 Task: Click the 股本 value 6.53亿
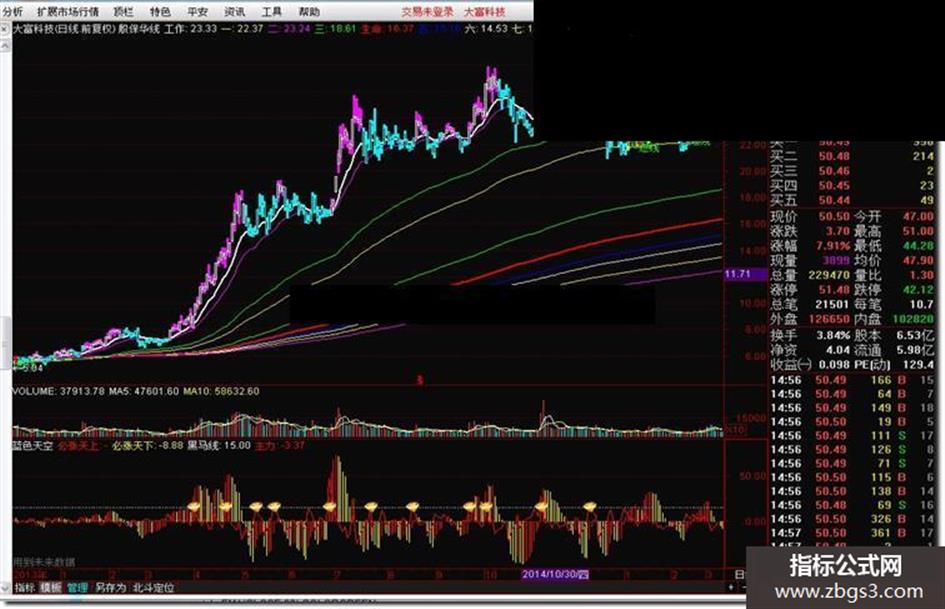click(x=915, y=335)
